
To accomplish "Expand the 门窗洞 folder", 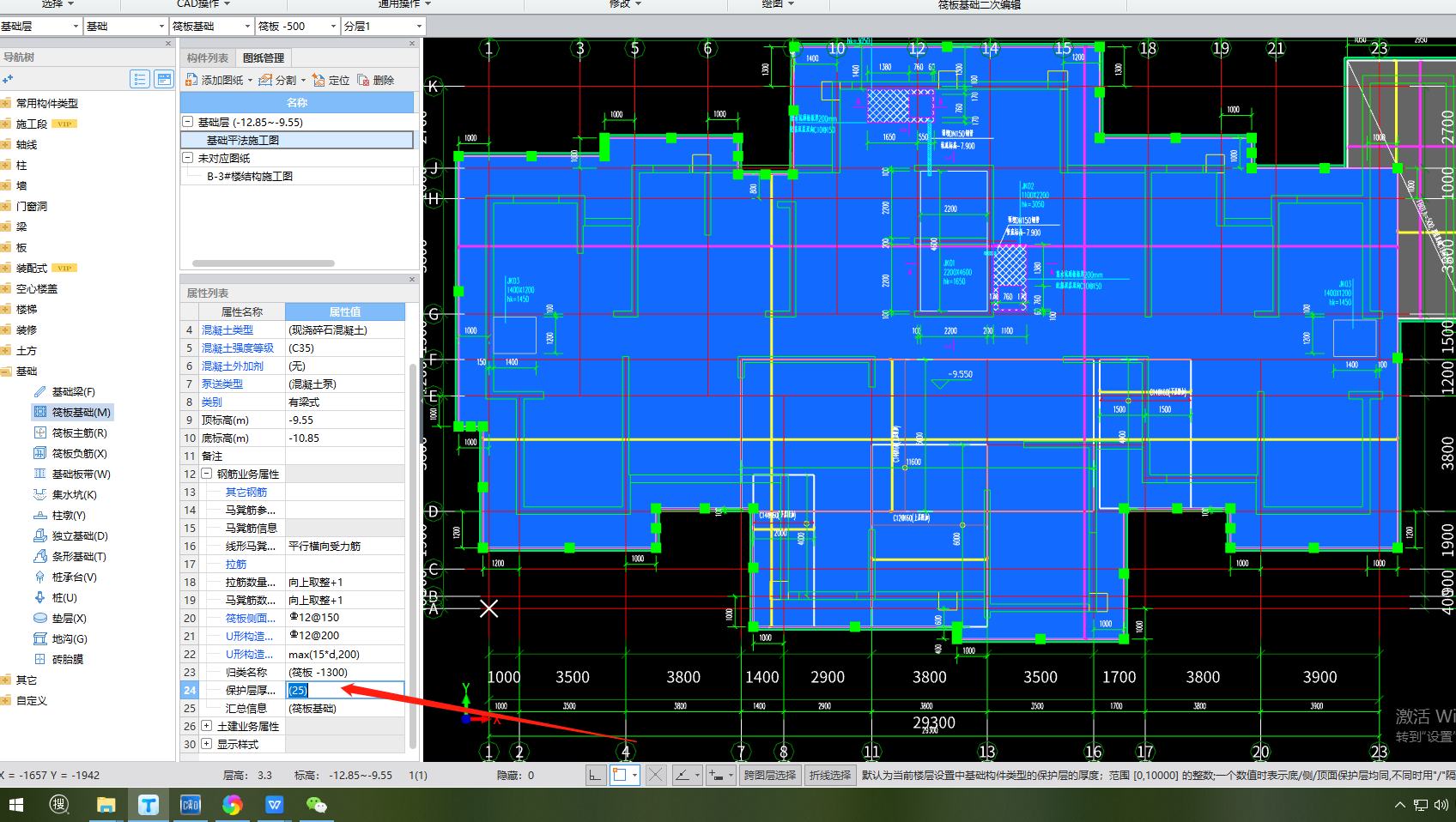I will [x=7, y=206].
